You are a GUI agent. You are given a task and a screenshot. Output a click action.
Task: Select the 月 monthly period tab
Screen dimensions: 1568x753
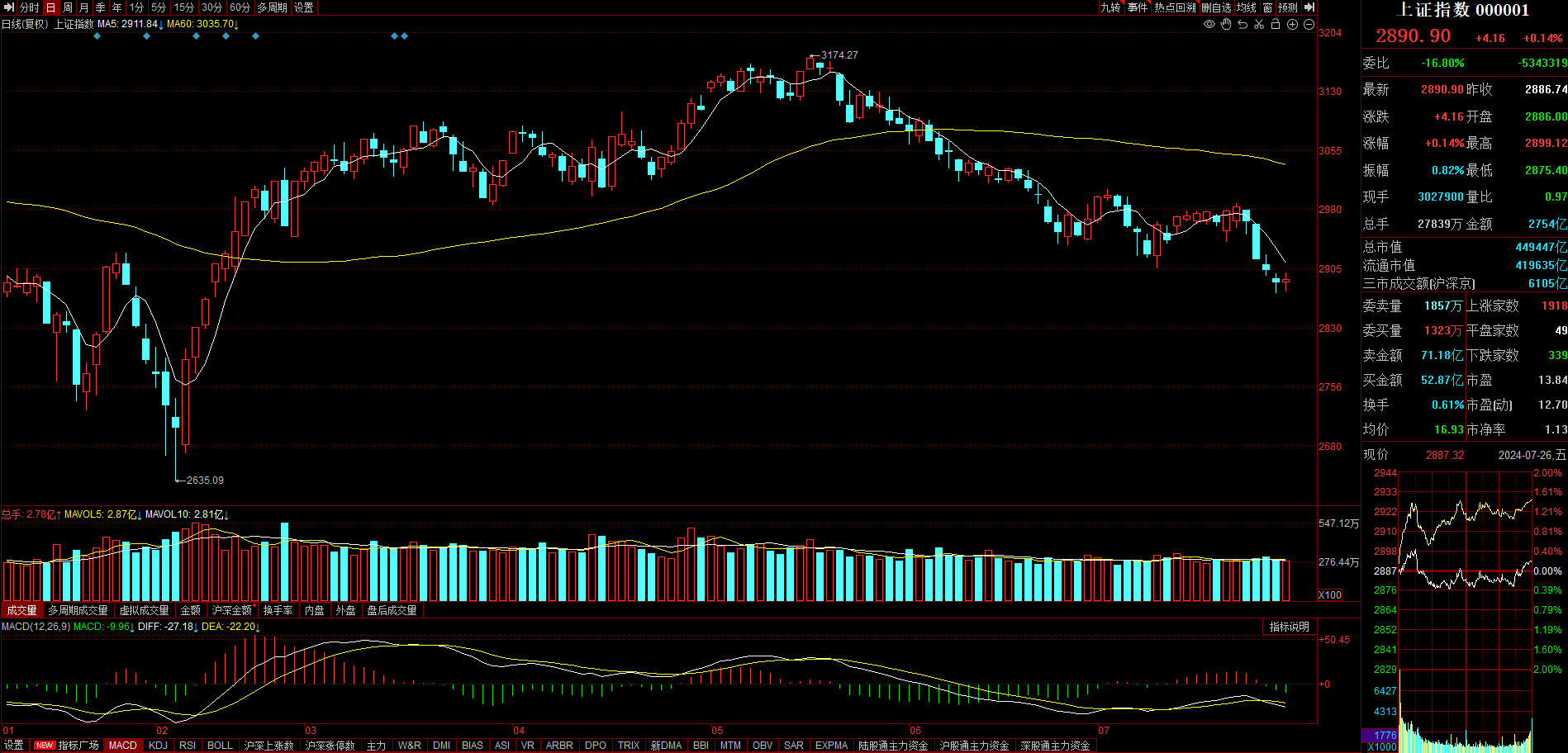(x=84, y=7)
